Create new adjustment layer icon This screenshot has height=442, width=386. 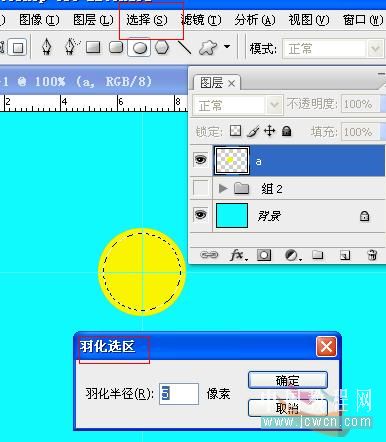pos(292,255)
